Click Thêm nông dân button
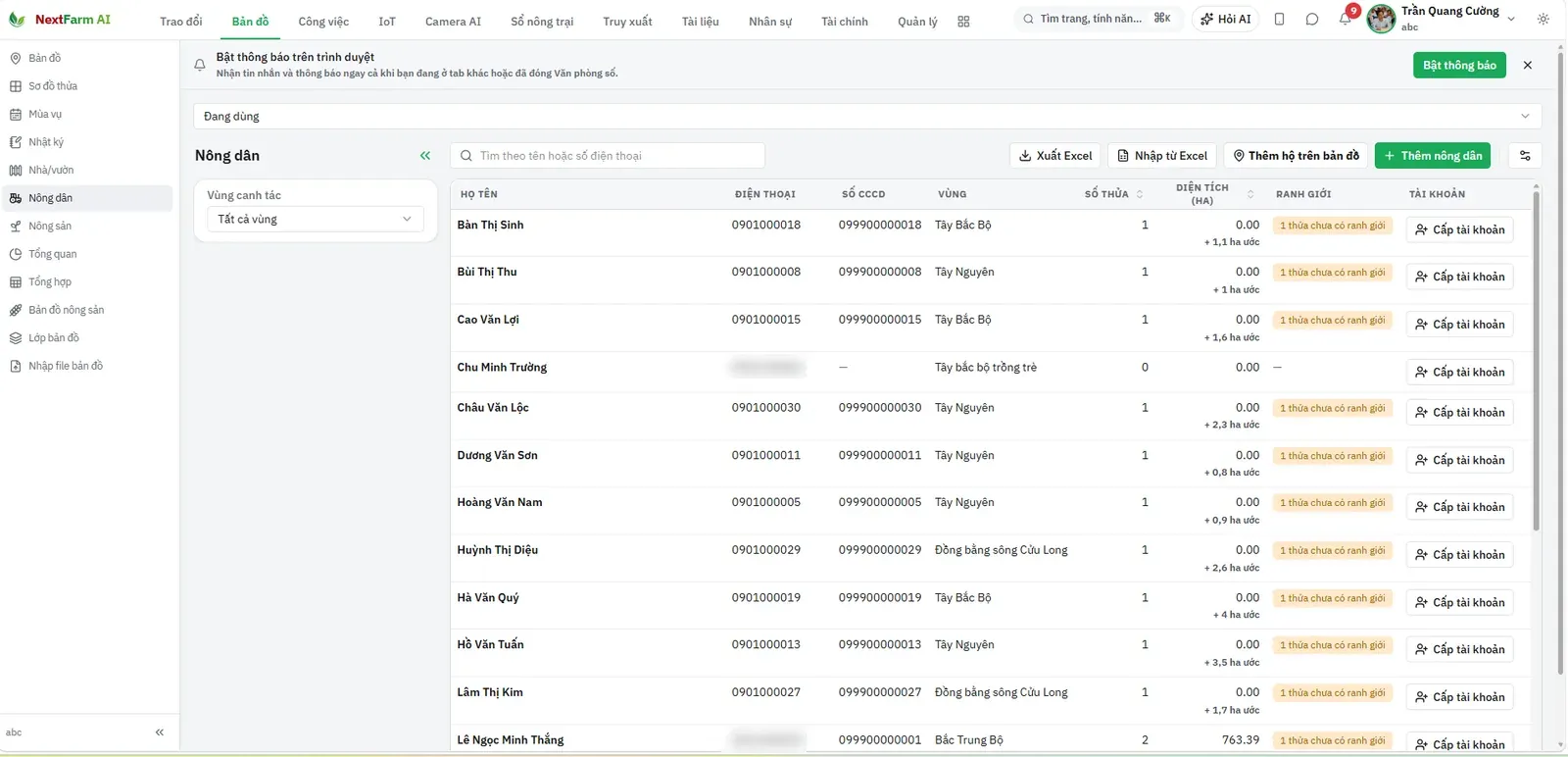1568x757 pixels. pos(1433,155)
